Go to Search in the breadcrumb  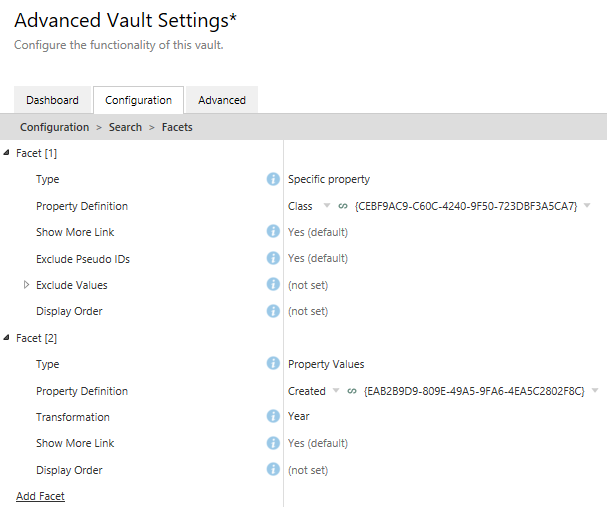coord(125,127)
